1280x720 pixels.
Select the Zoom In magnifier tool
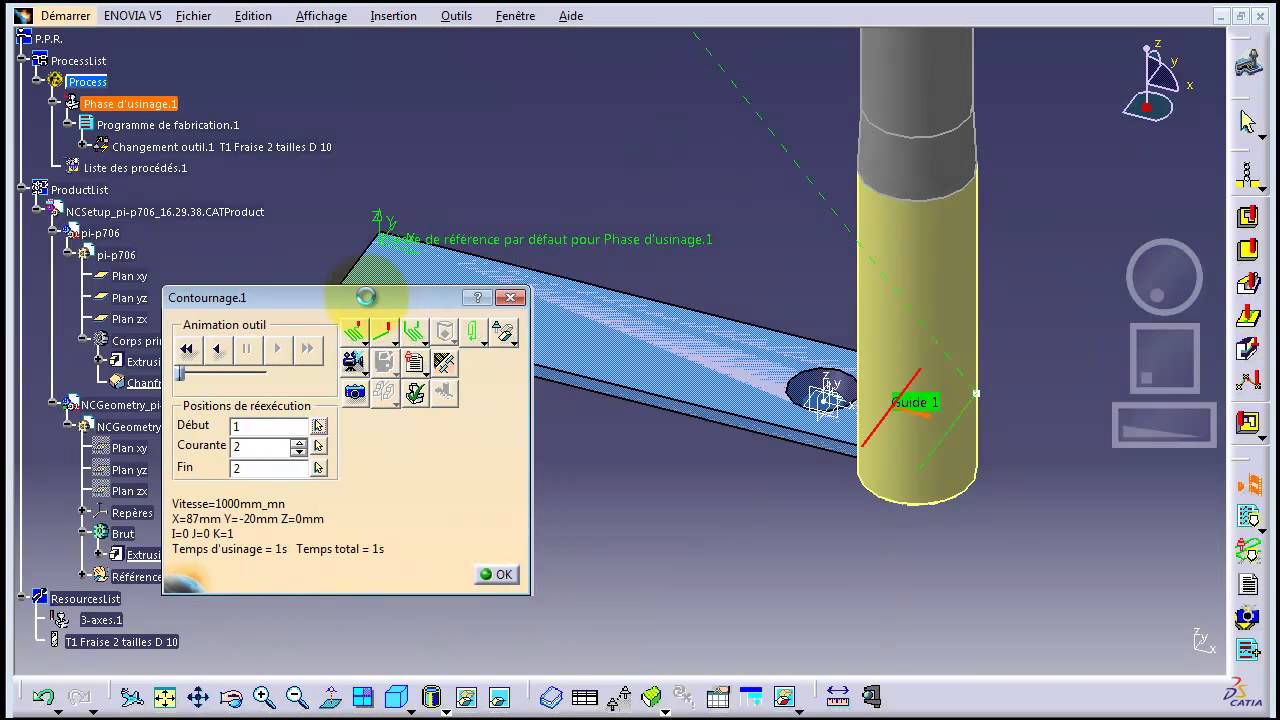(264, 697)
